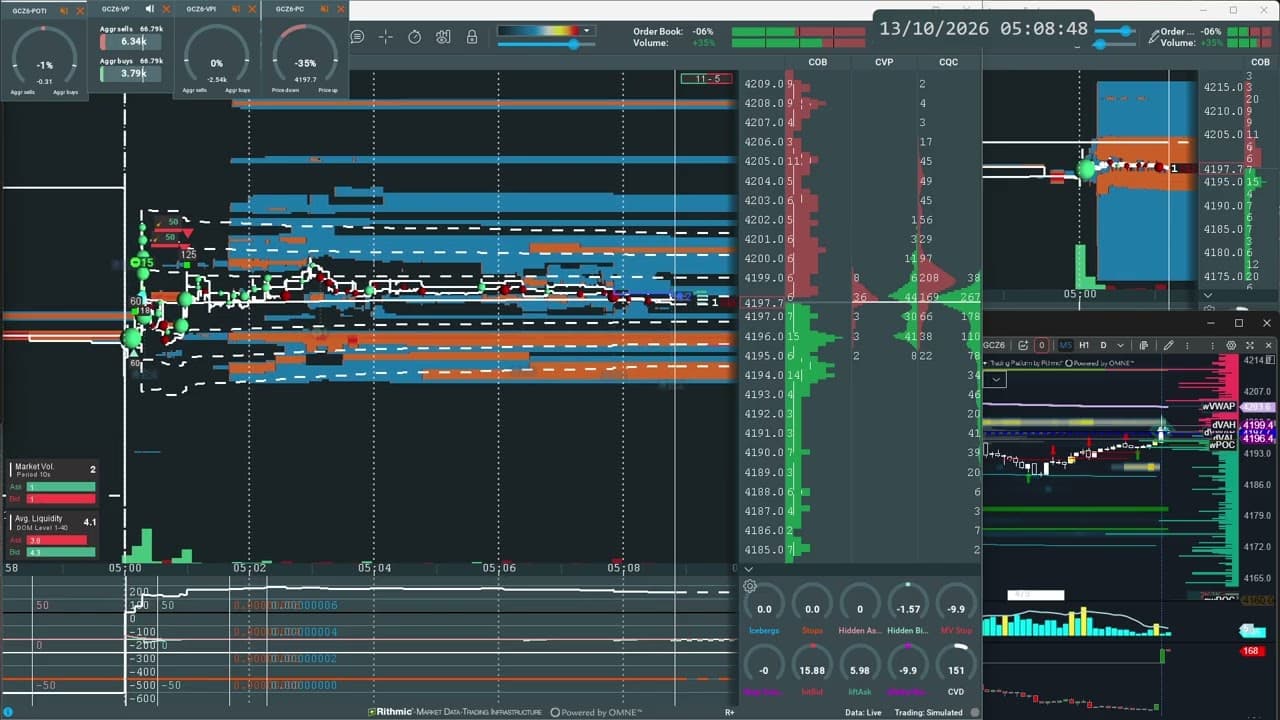Adjust the lower blue slider beside the clock
This screenshot has width=1280, height=720.
point(1114,44)
